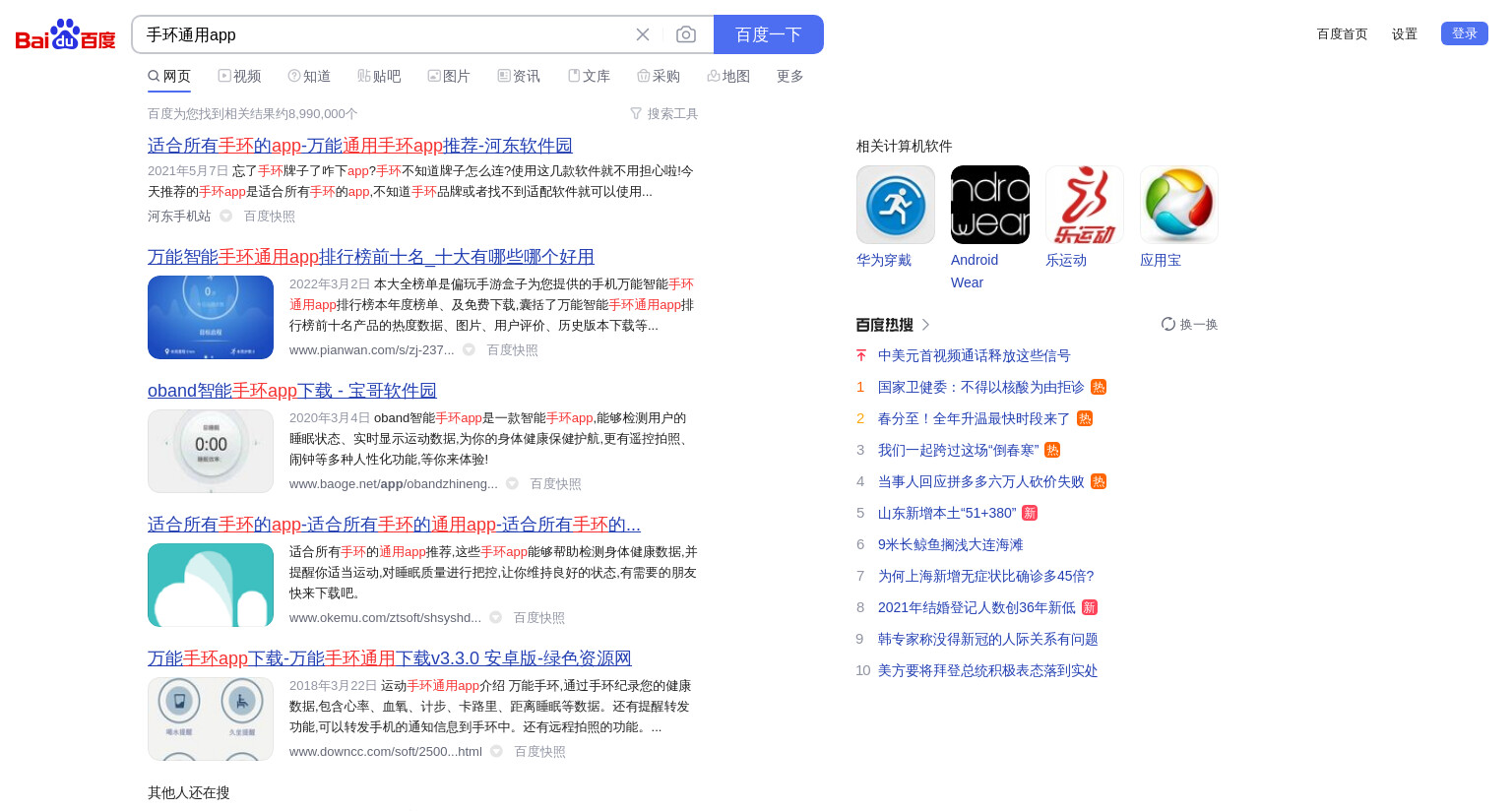Switch to the 资讯 tab
Viewport: 1512px width, 811px height.
tap(519, 76)
